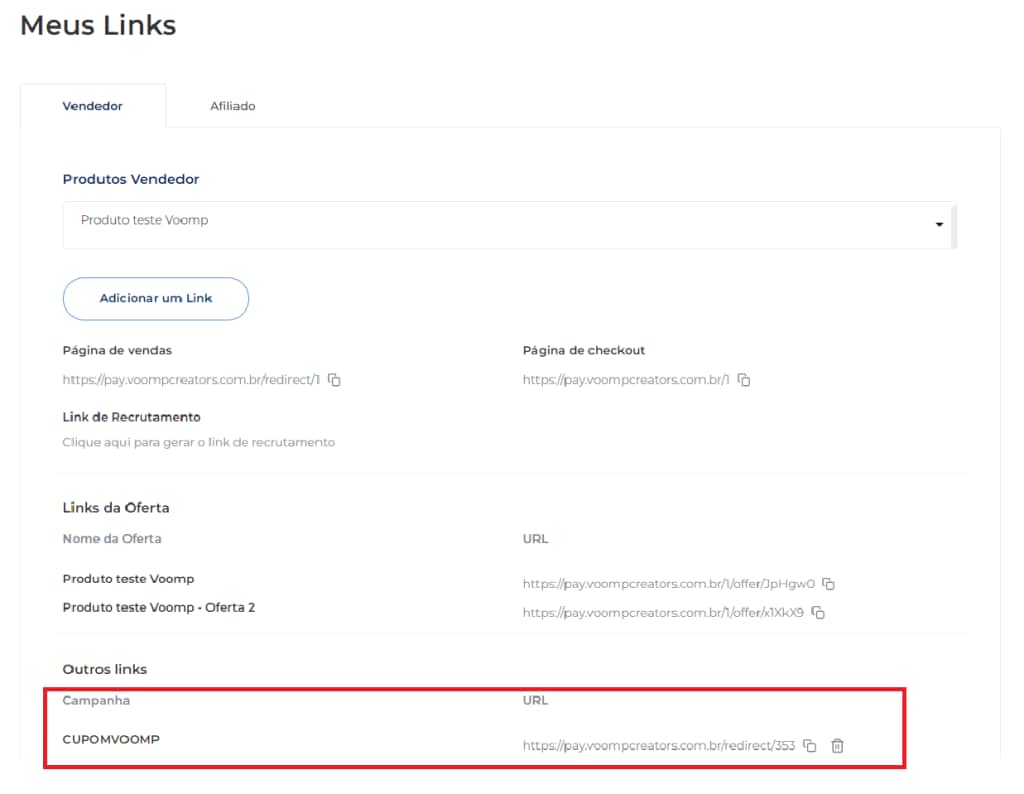Image resolution: width=1024 pixels, height=794 pixels.
Task: Open the offer/JpHgw0 URL
Action: (669, 584)
